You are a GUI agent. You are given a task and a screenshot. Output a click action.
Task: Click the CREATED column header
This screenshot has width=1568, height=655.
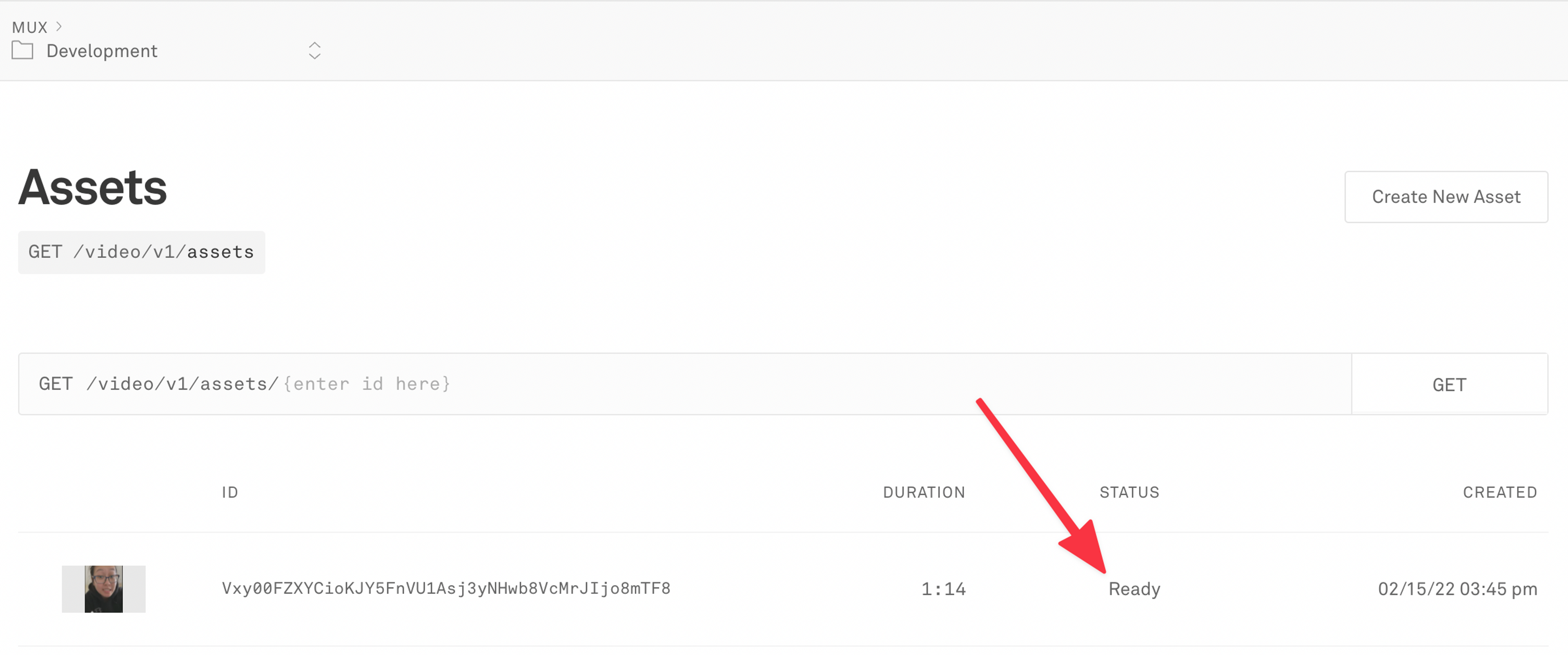coord(1500,492)
